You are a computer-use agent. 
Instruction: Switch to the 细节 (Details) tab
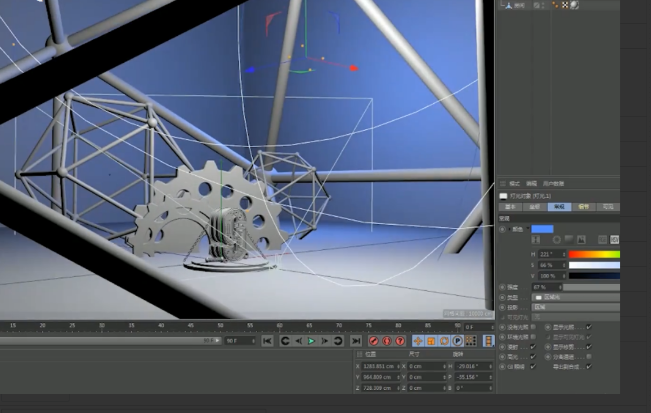[583, 206]
